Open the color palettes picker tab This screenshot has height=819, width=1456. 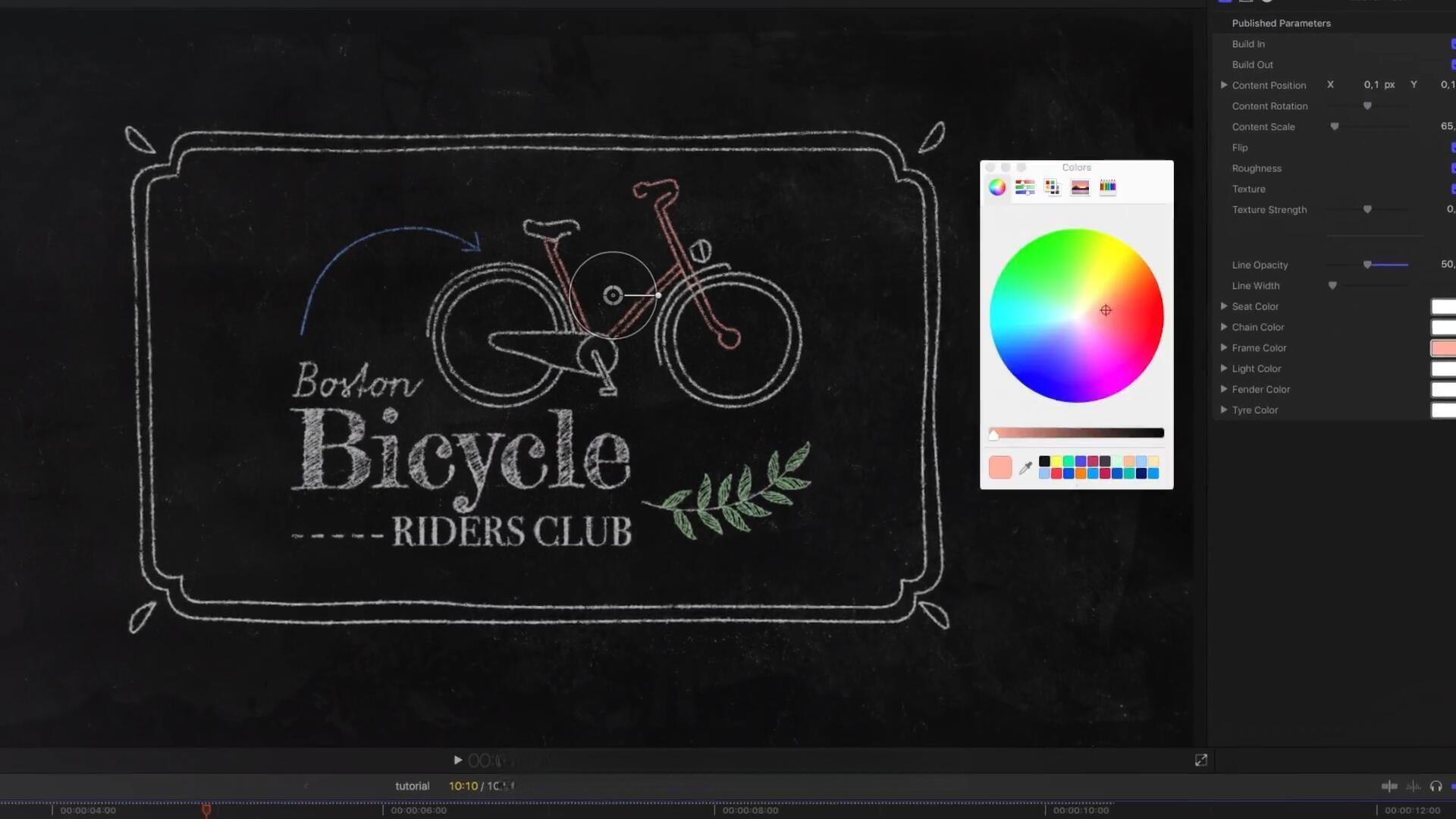pos(1052,187)
